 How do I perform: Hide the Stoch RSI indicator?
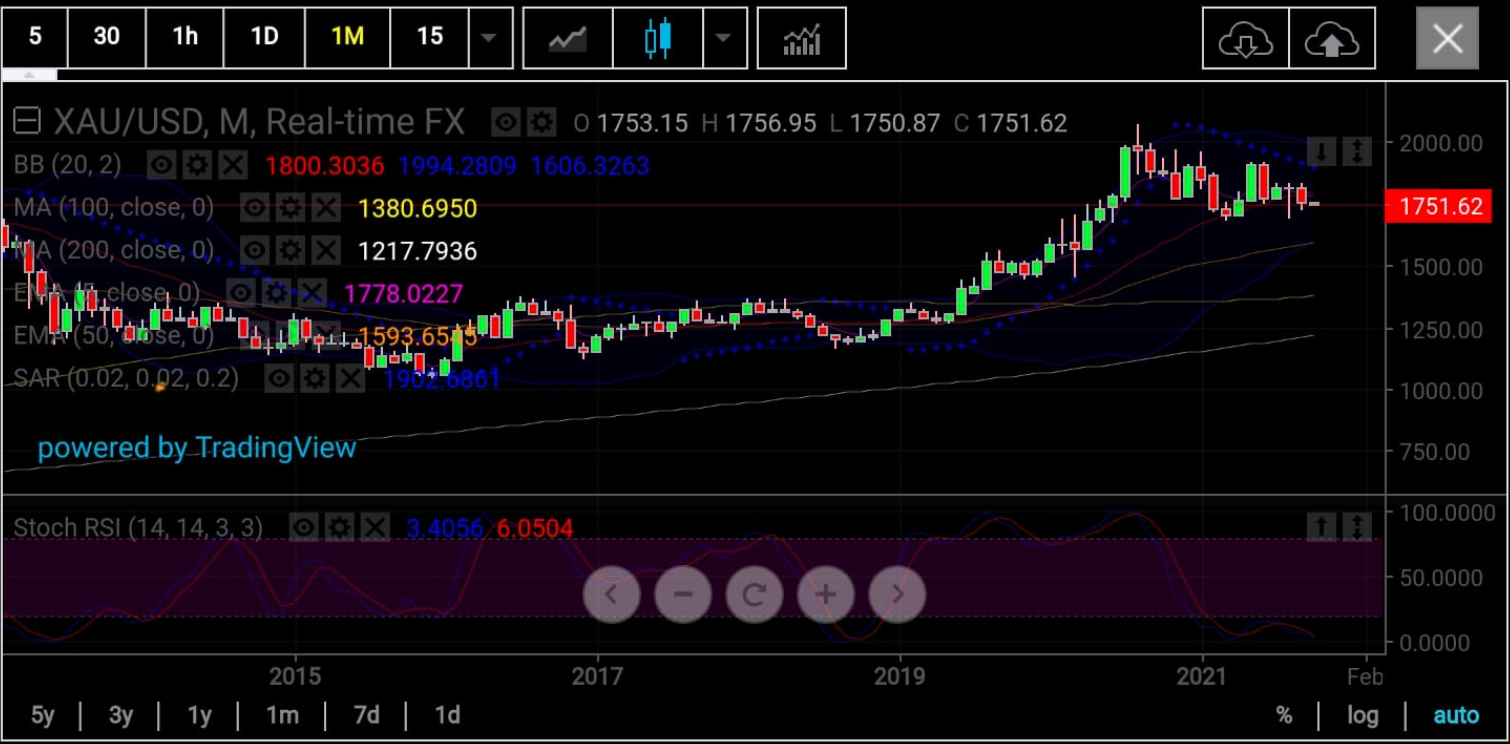pos(305,527)
